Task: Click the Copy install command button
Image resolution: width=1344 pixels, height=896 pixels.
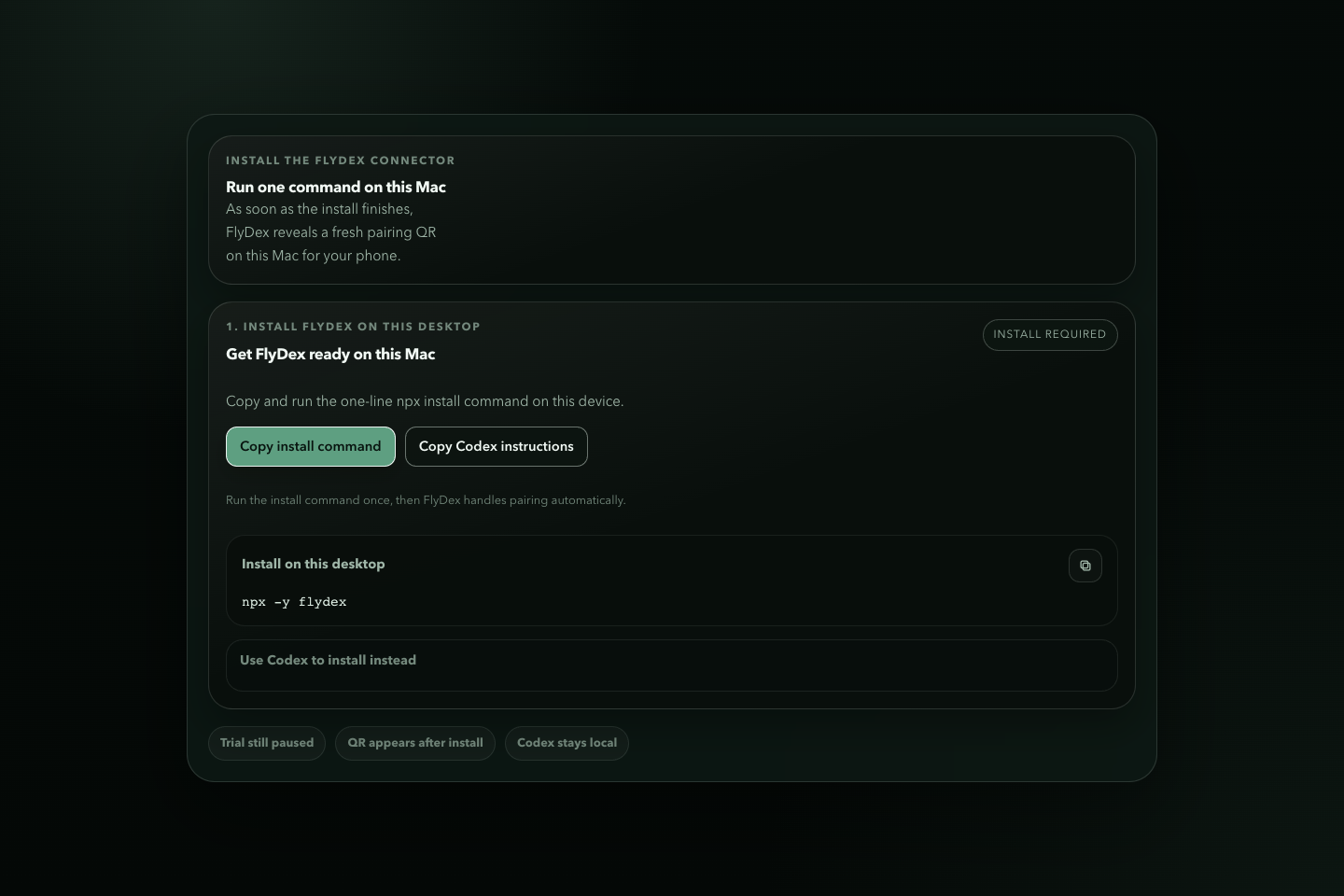Action: pos(311,446)
